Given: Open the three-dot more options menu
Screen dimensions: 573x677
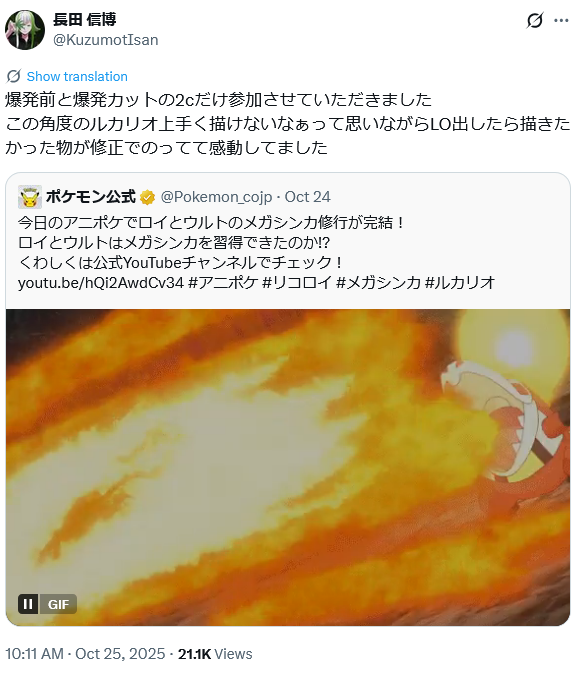Looking at the screenshot, I should click(561, 20).
